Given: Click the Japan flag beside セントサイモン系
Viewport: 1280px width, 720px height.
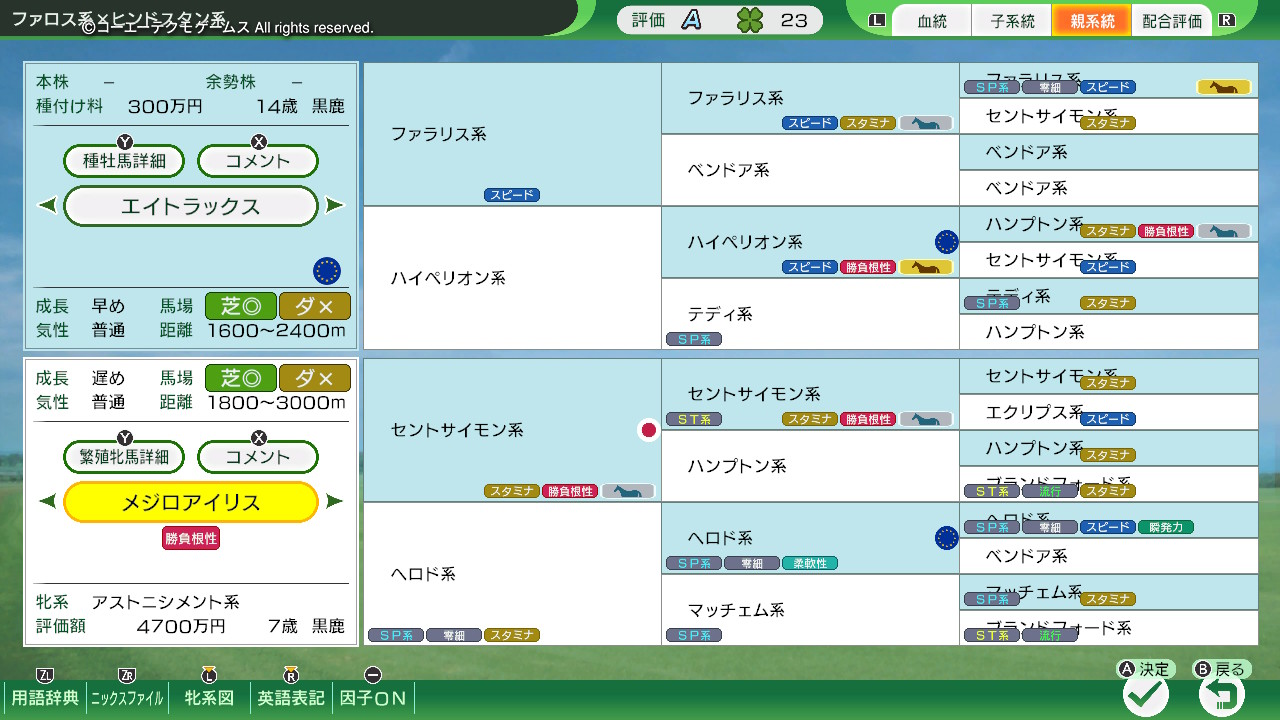Looking at the screenshot, I should (x=648, y=430).
